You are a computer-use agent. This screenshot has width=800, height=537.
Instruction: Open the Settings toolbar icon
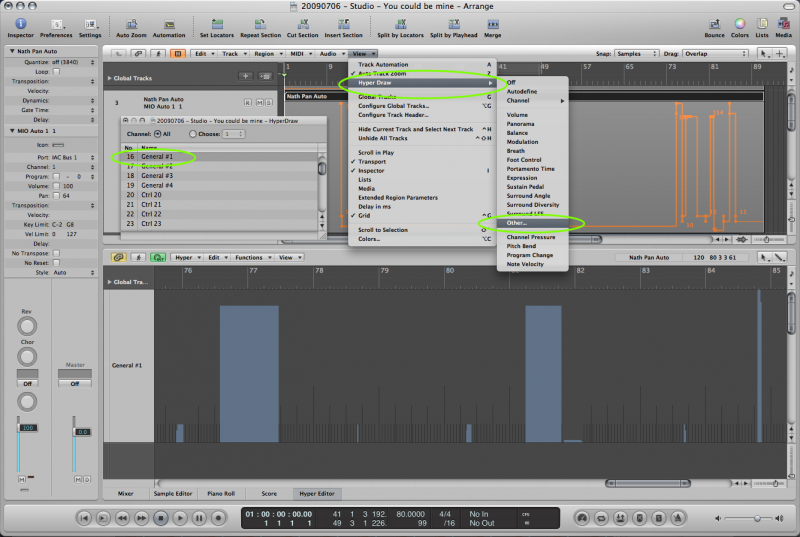click(90, 24)
